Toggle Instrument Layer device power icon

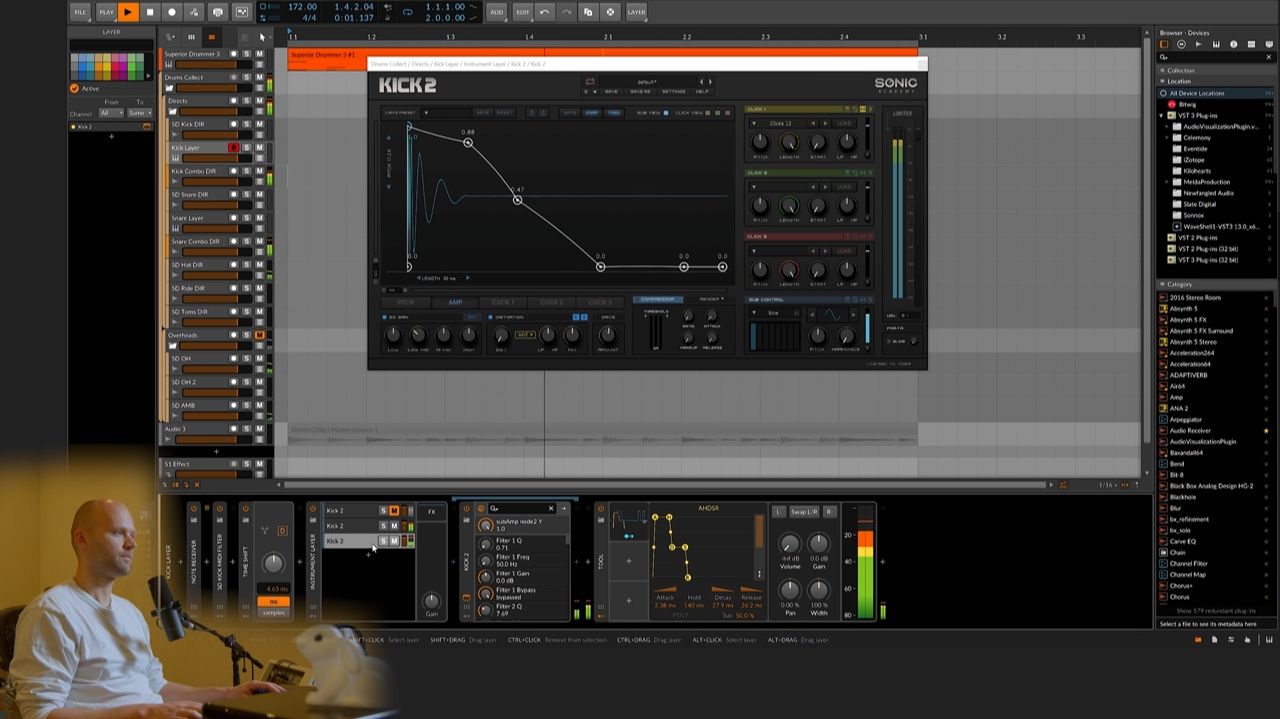(x=312, y=508)
